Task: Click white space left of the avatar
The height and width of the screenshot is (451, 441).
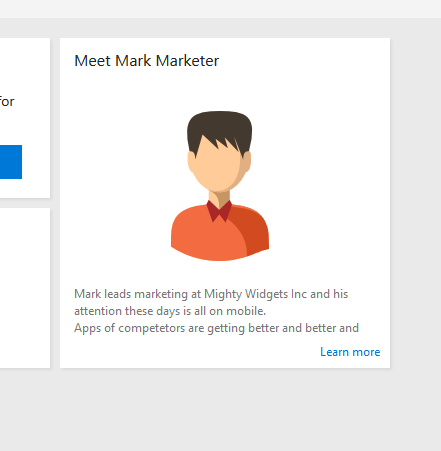Action: [120, 186]
